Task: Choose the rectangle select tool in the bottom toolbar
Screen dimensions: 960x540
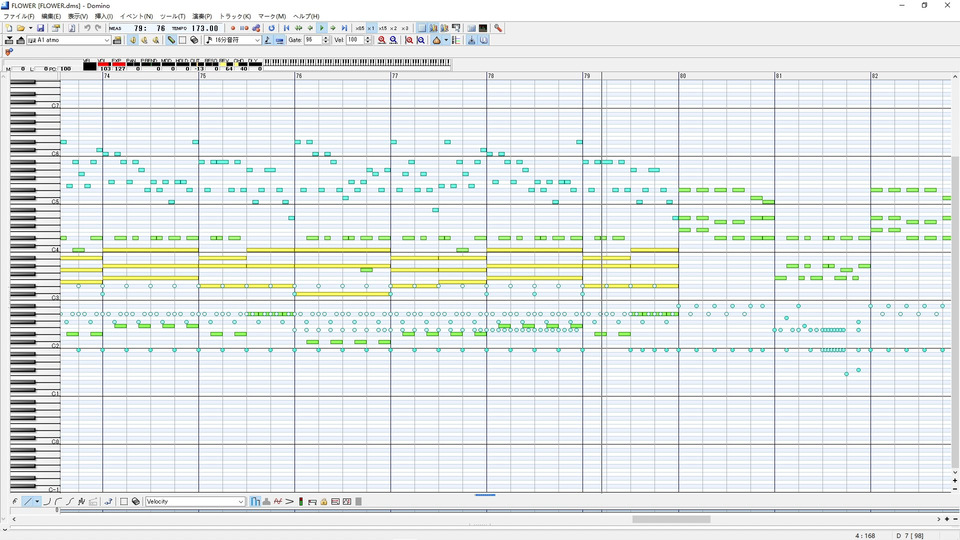Action: pos(124,501)
